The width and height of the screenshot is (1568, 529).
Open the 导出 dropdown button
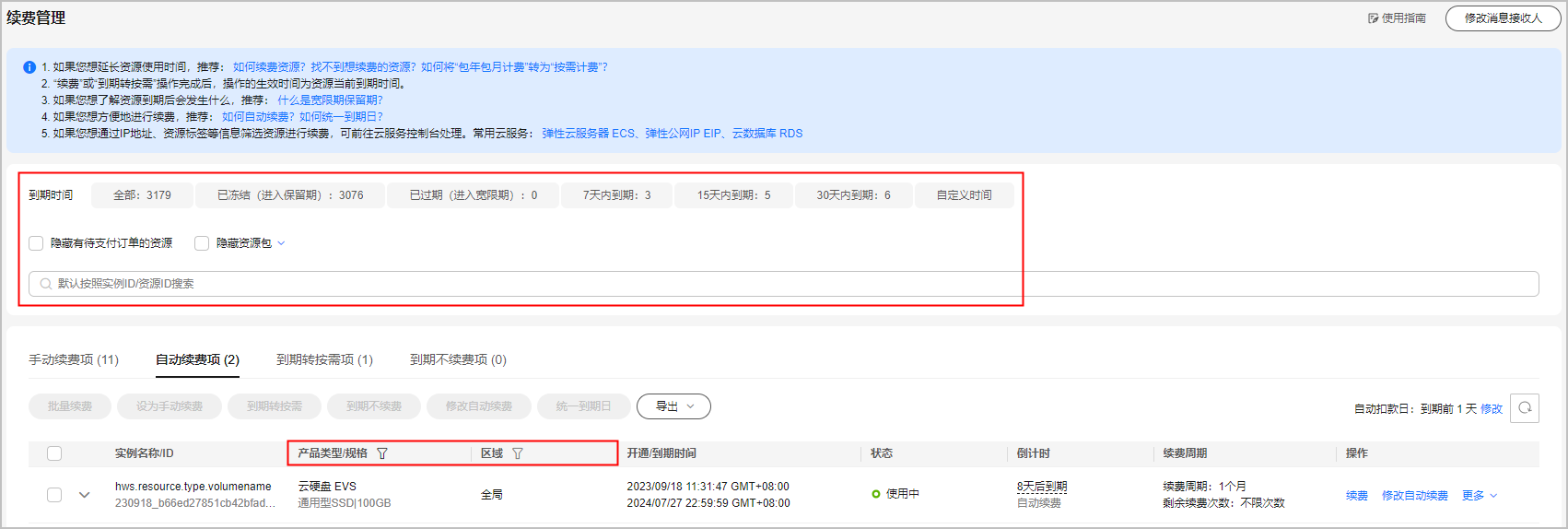(x=673, y=406)
